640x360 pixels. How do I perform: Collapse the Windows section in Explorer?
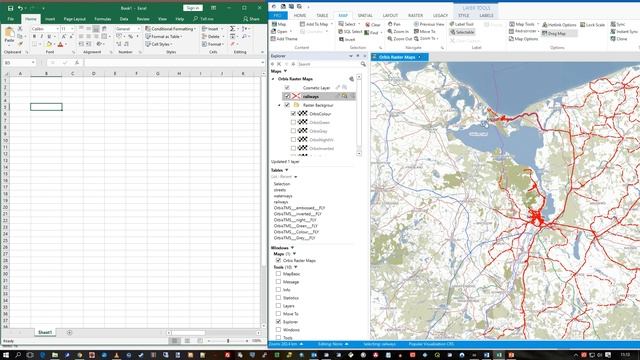[292, 248]
